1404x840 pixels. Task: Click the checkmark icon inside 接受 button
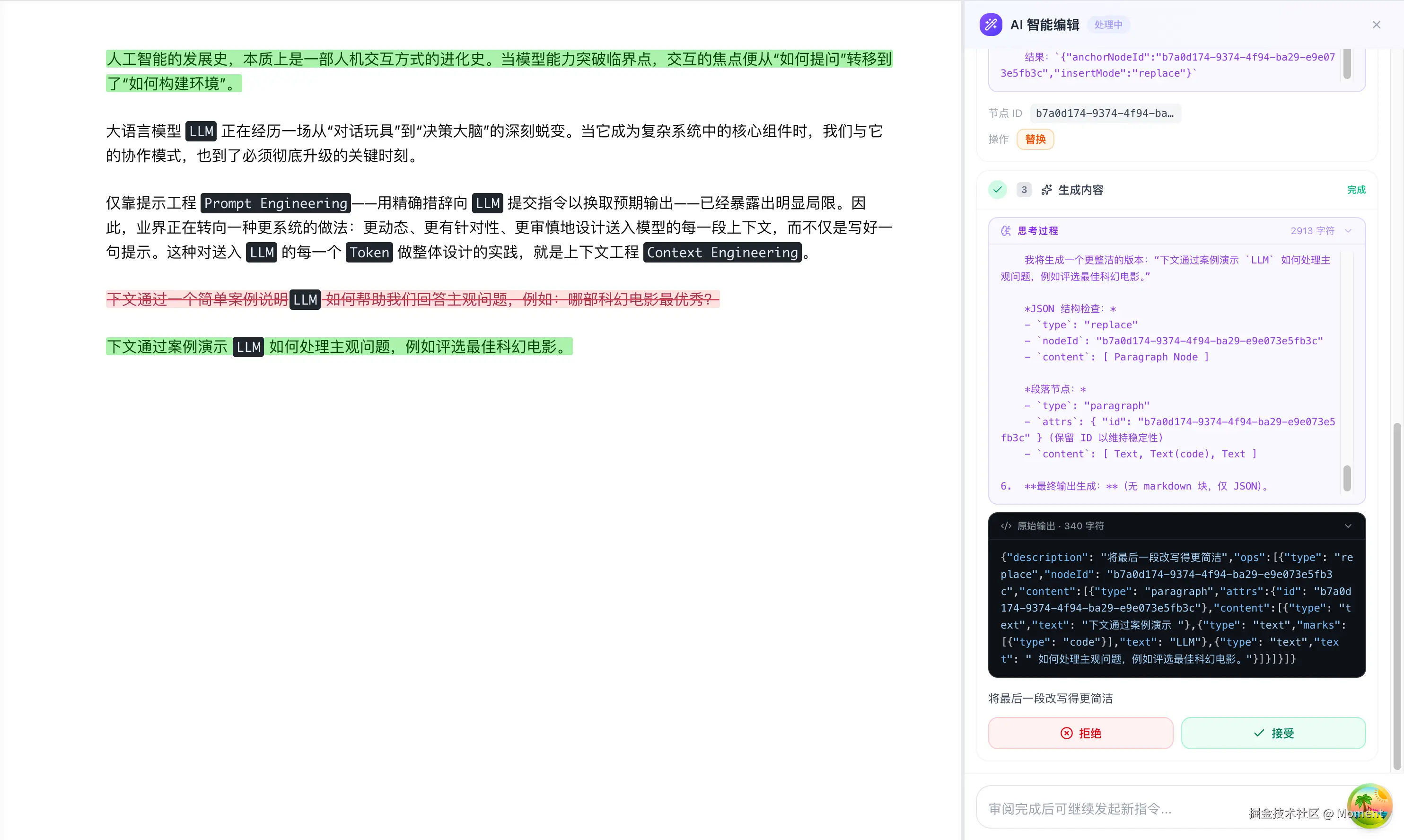(1258, 733)
